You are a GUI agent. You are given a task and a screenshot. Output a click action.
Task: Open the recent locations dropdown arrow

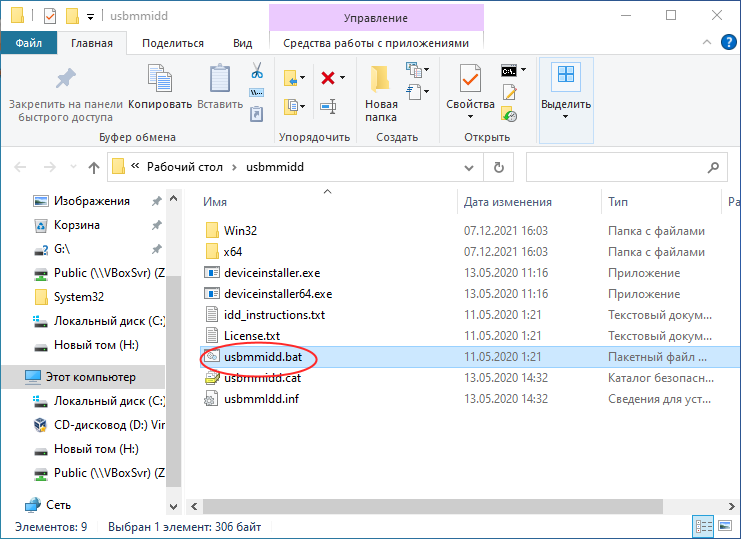tap(73, 167)
